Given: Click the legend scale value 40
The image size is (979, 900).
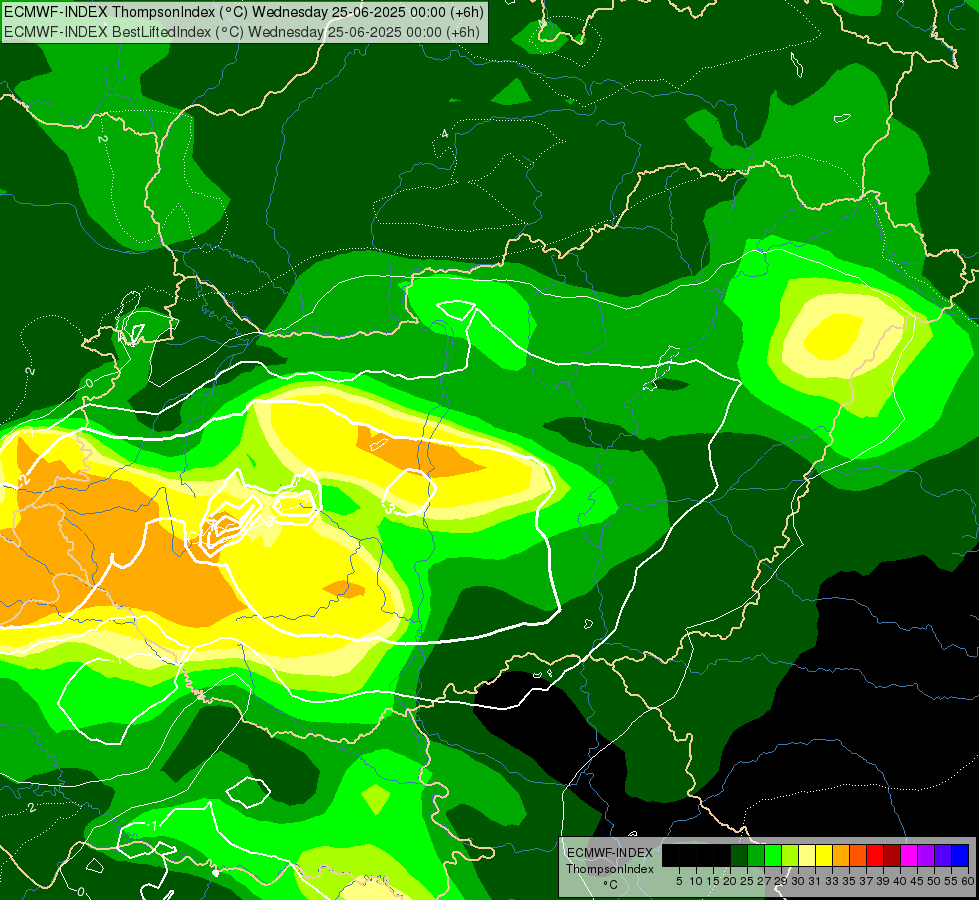Looking at the screenshot, I should click(x=900, y=881).
